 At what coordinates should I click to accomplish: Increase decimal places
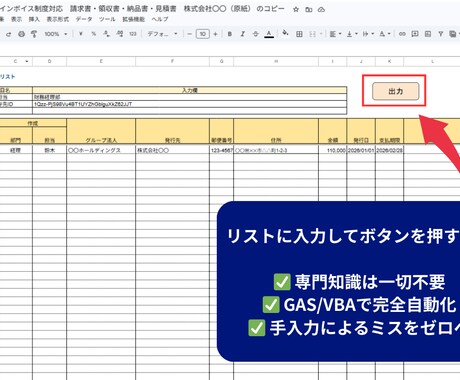[120, 34]
